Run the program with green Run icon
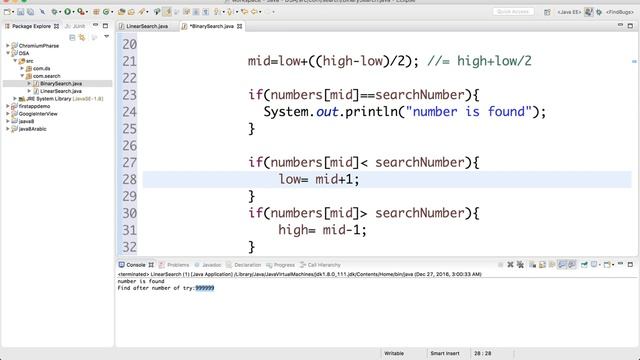The height and width of the screenshot is (360, 640). (x=67, y=12)
